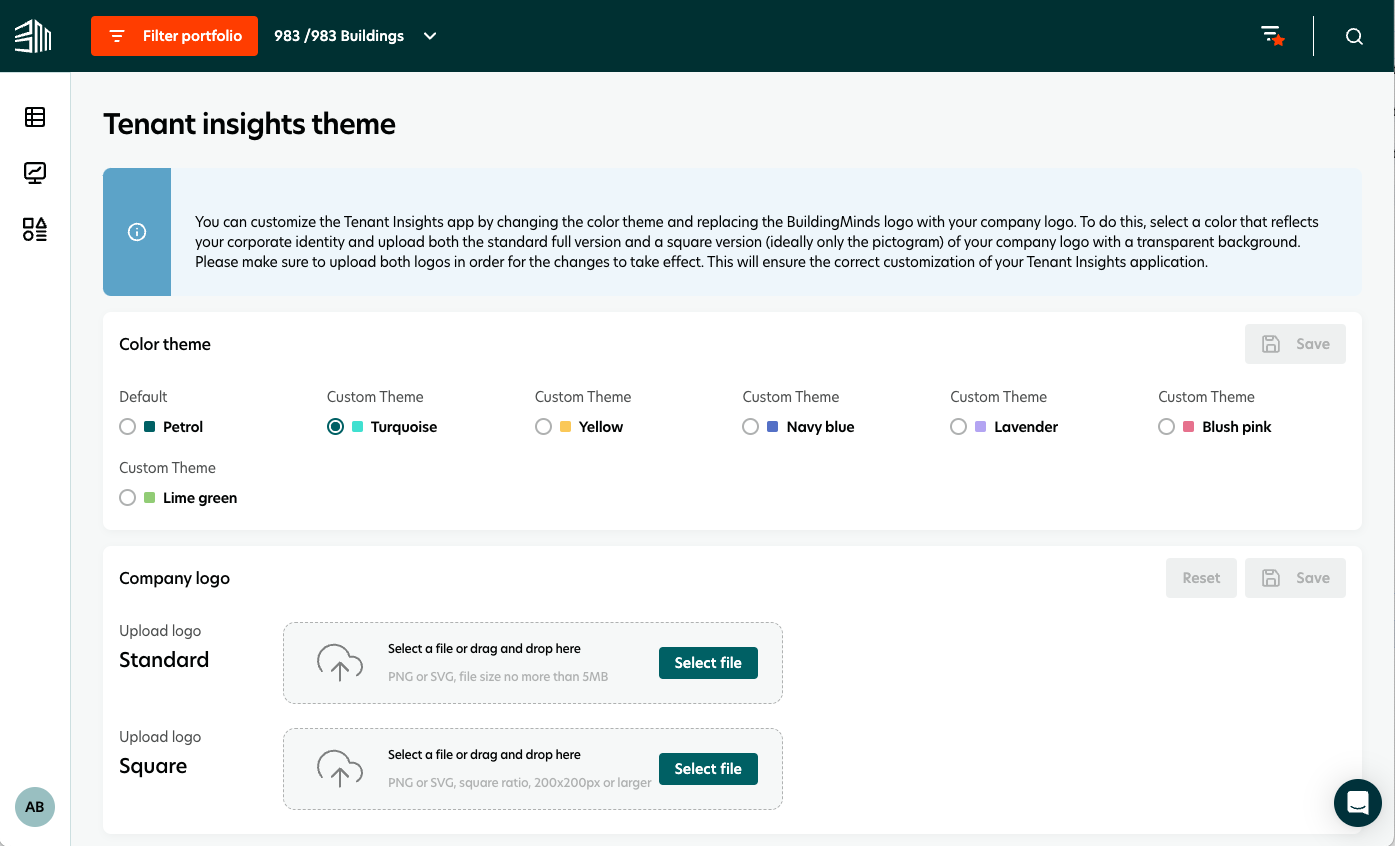Click 'PNG or SVG, file size no more than 5MB'
This screenshot has height=846, width=1395.
(x=498, y=677)
